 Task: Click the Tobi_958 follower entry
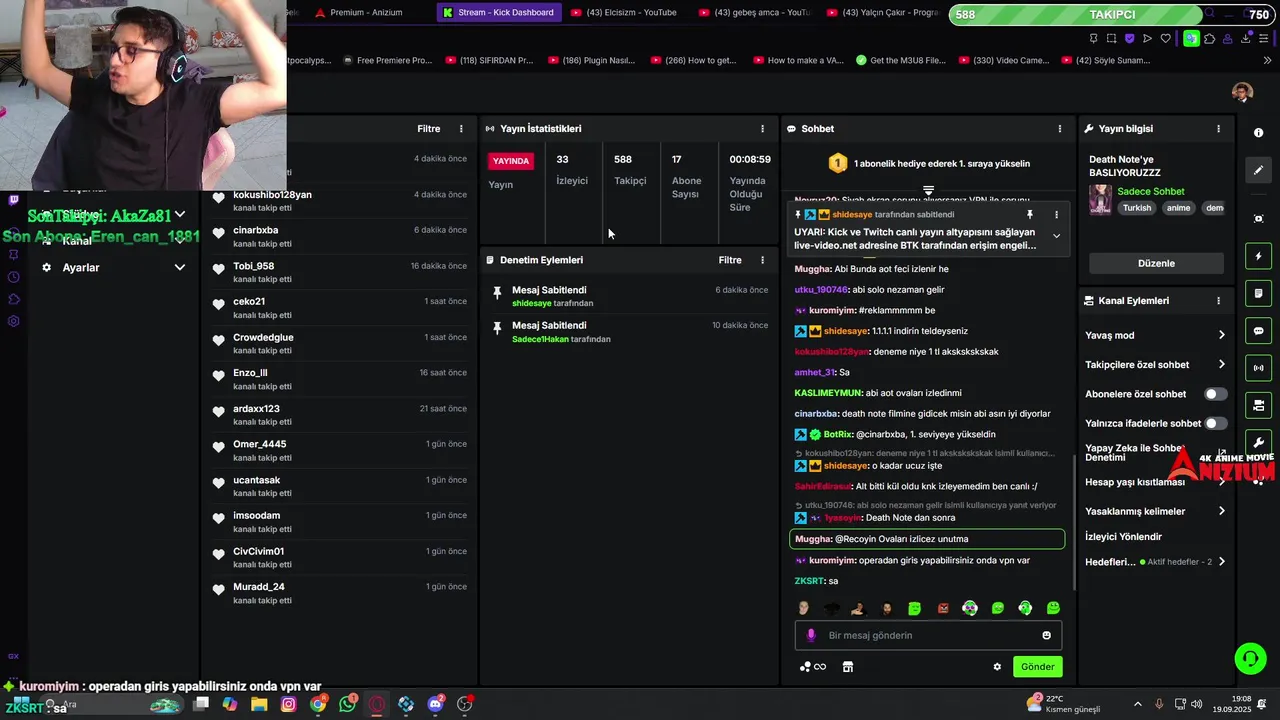(340, 272)
